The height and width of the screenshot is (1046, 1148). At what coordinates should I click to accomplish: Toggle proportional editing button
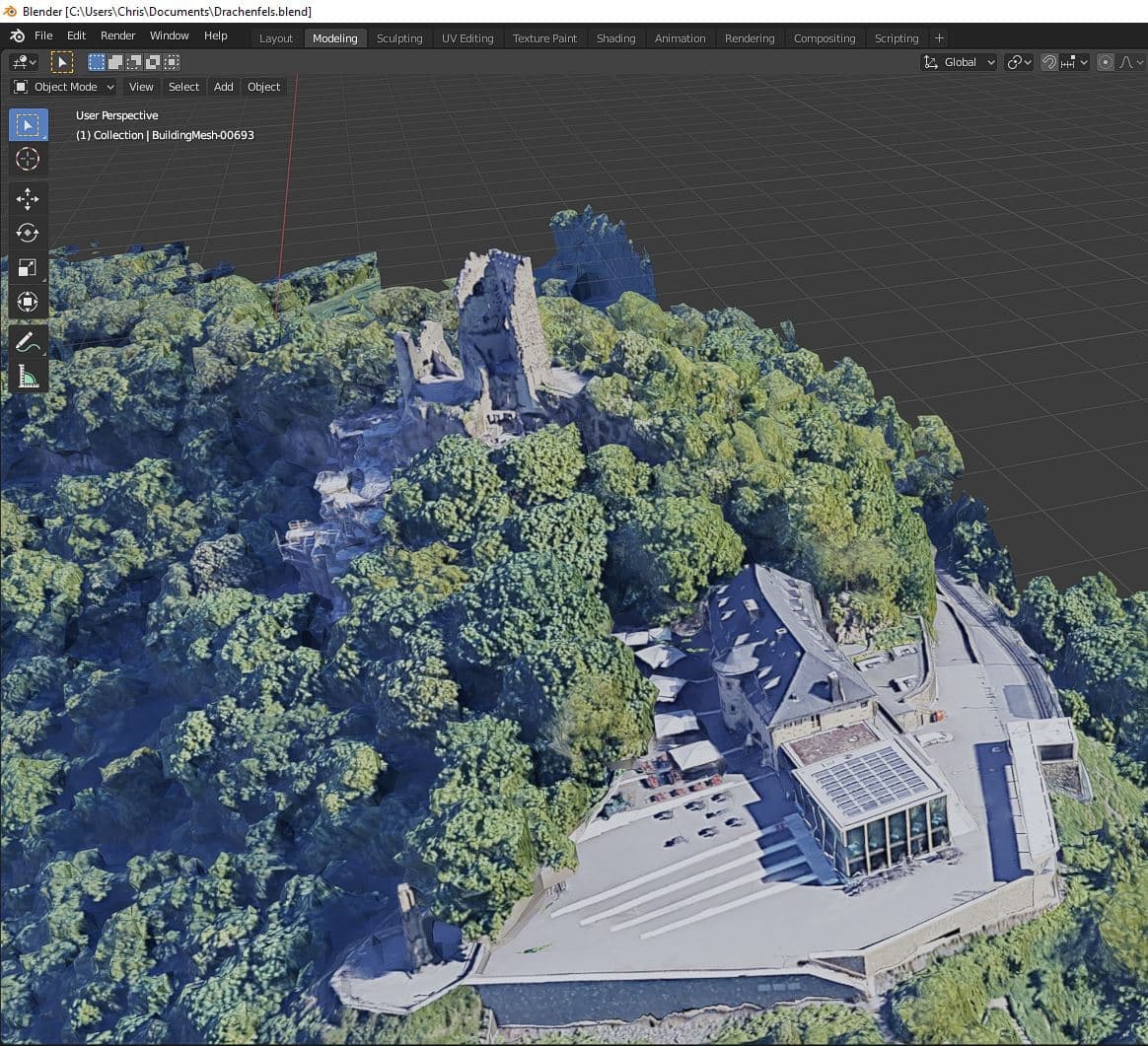click(x=1106, y=62)
